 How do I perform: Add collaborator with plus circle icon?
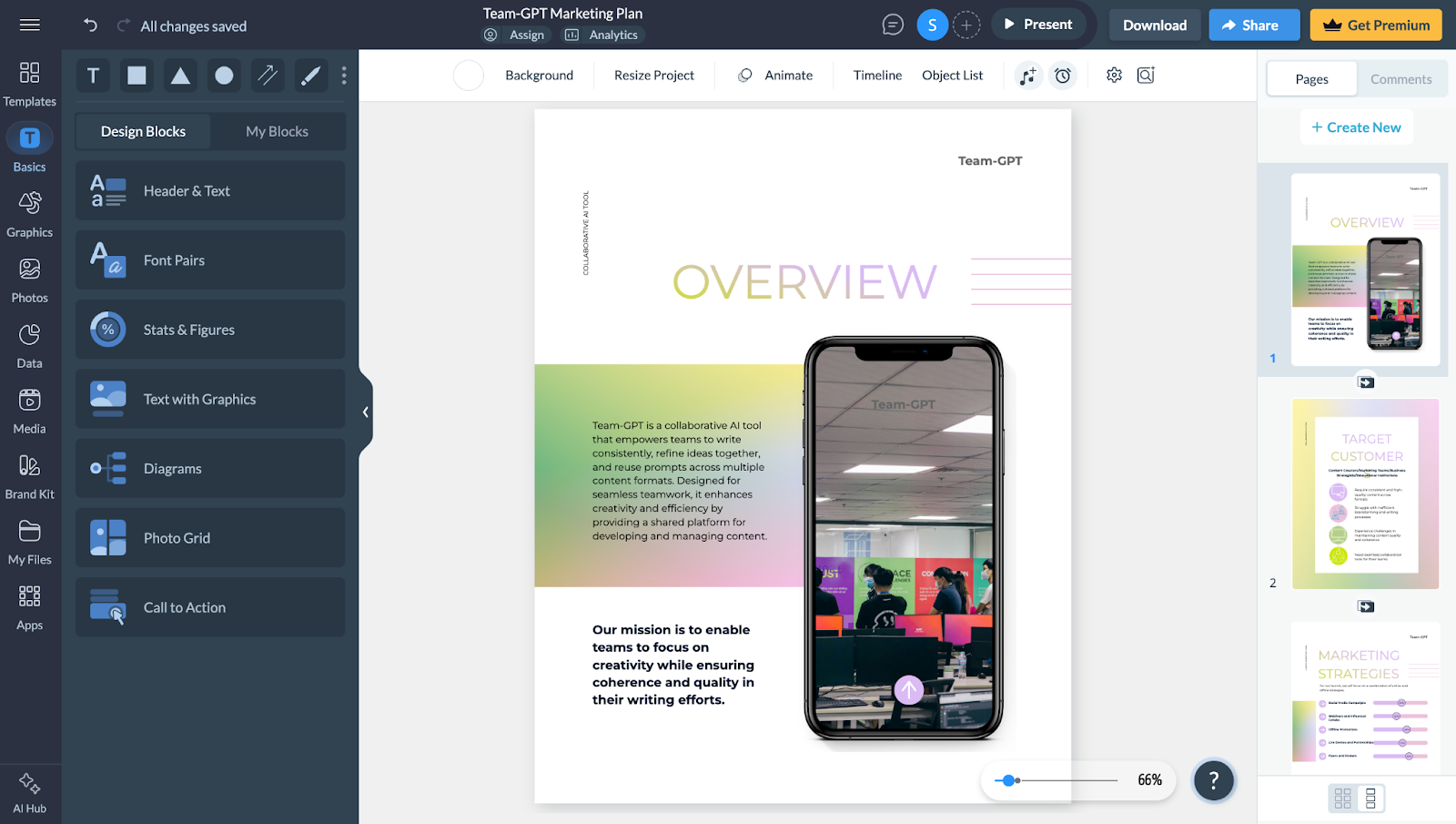pos(966,25)
